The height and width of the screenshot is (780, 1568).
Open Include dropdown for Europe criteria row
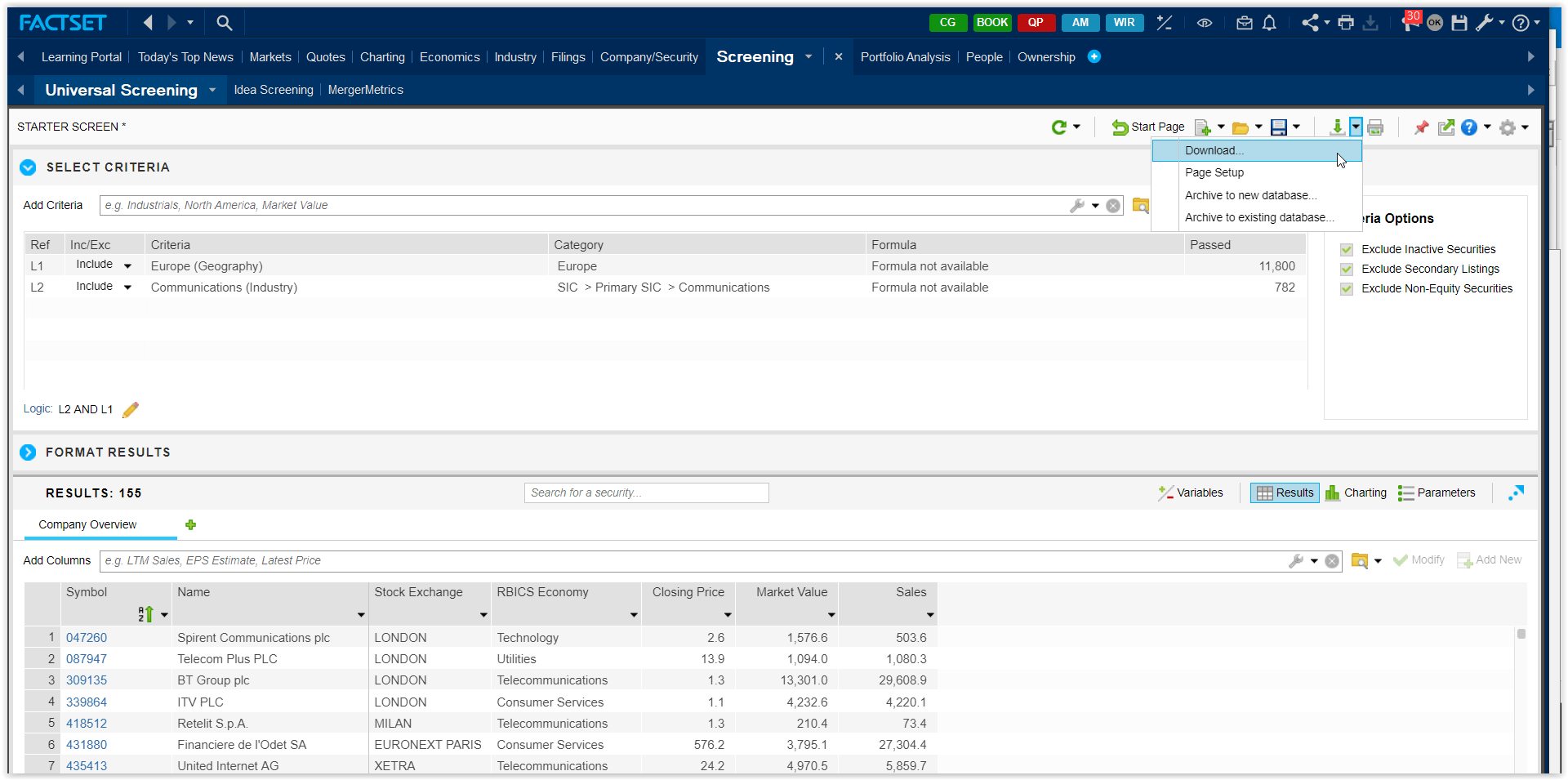click(x=127, y=265)
